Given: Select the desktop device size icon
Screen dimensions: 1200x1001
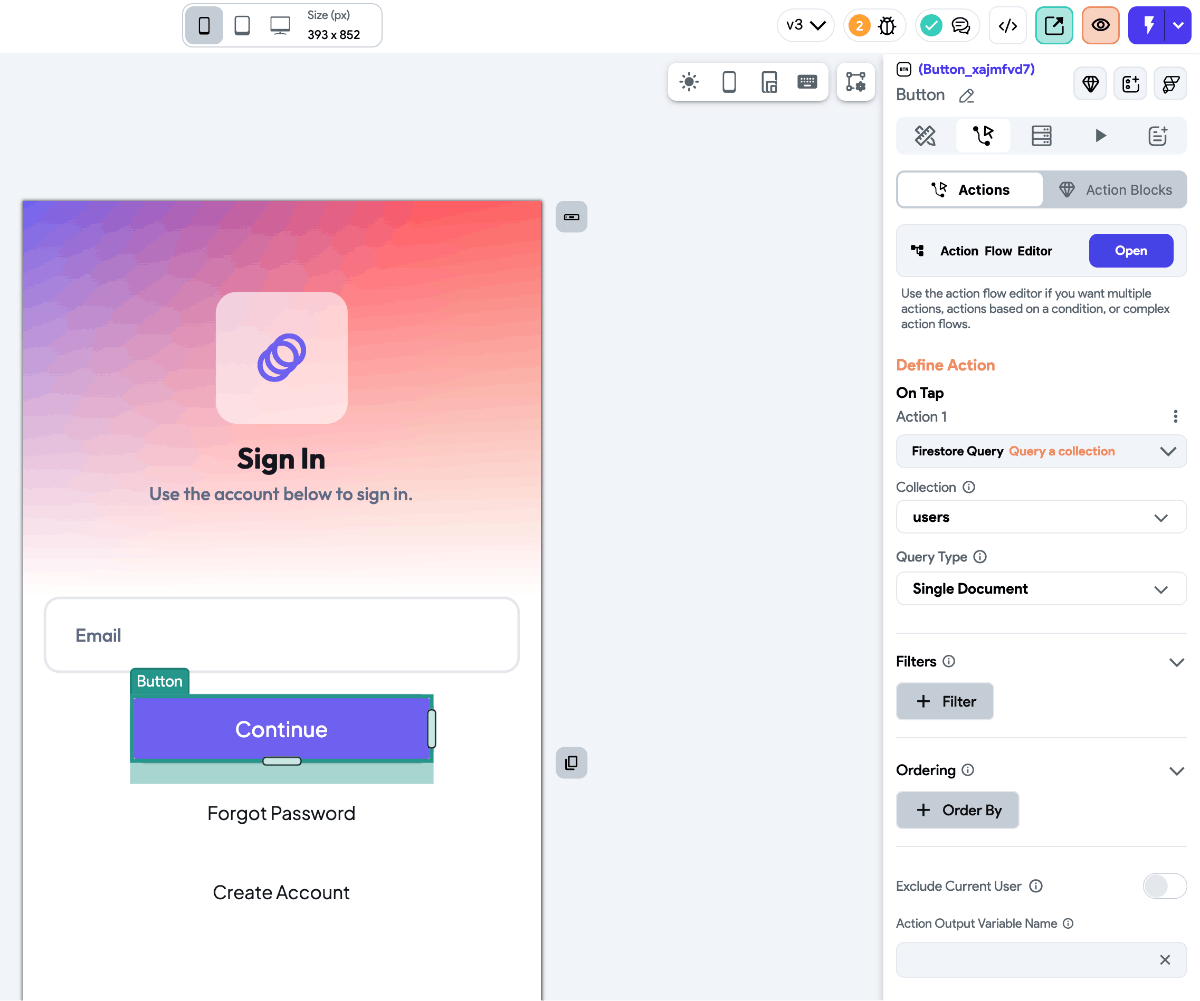Looking at the screenshot, I should tap(281, 26).
